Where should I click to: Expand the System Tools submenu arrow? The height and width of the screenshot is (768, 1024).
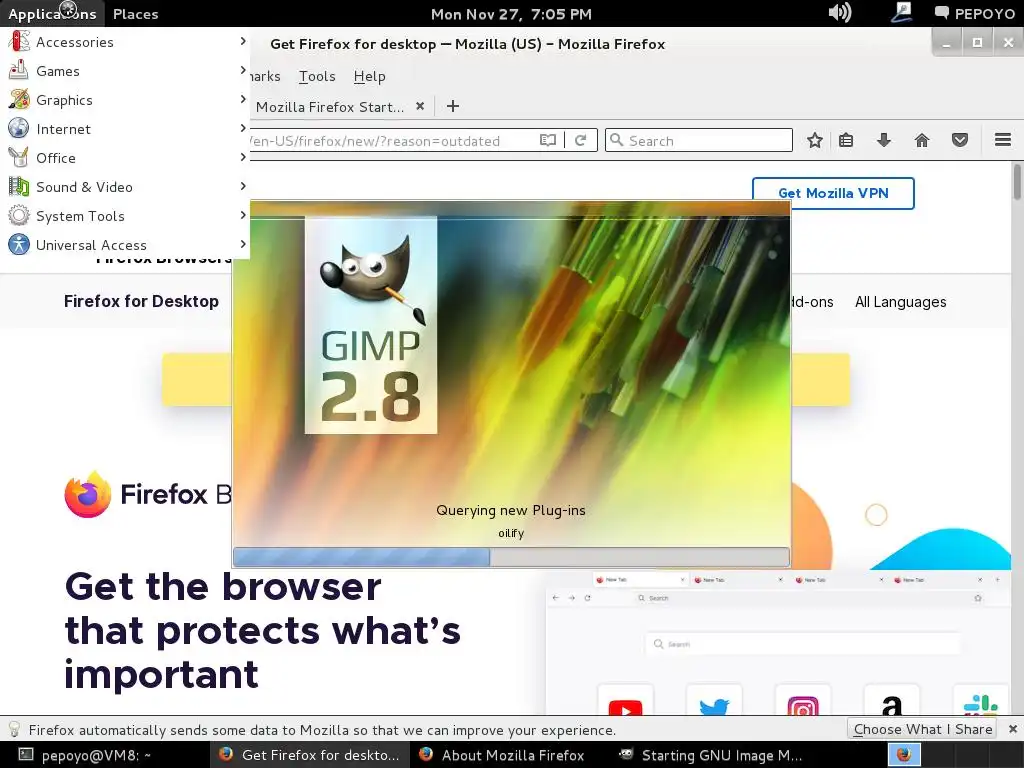[243, 215]
